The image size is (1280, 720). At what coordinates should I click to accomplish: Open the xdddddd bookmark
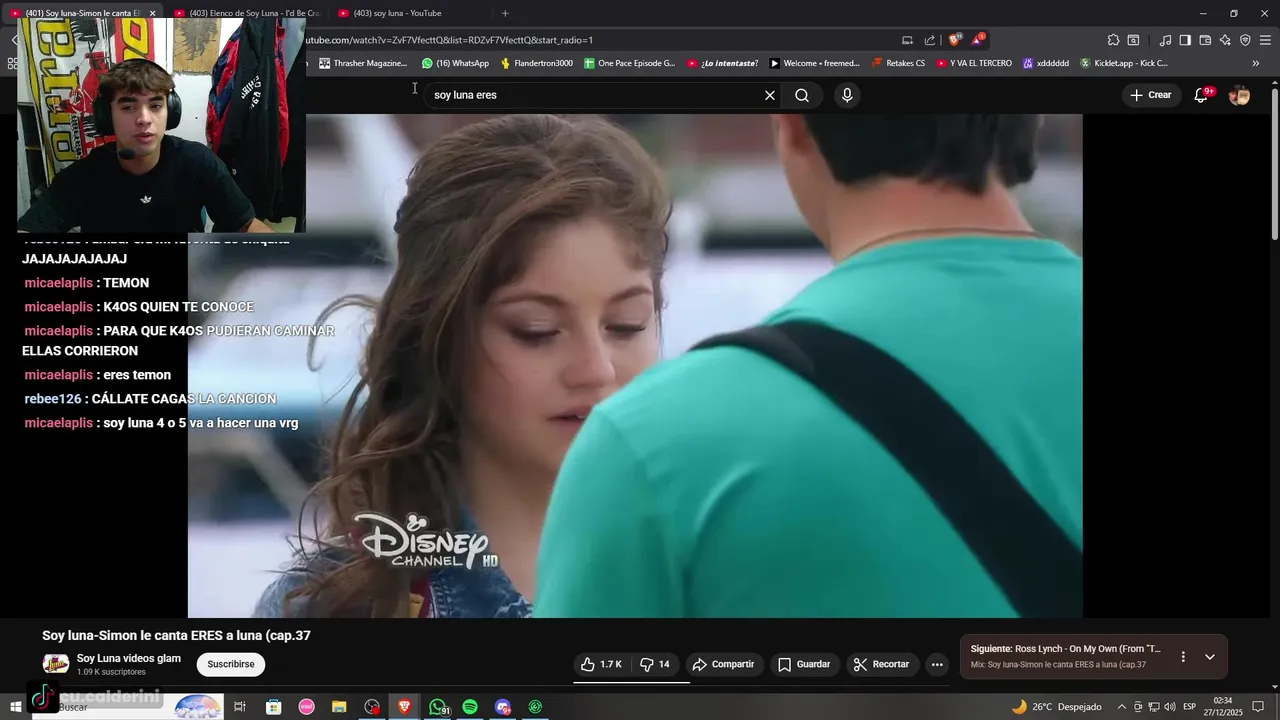coord(1046,63)
